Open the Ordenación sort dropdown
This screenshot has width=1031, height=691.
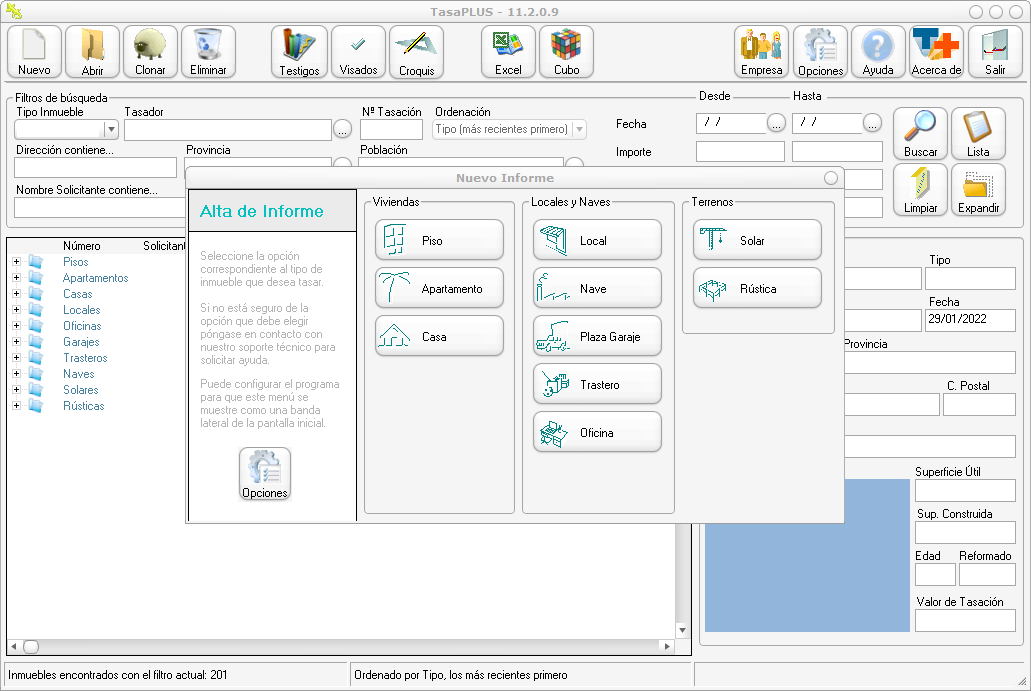click(x=579, y=129)
